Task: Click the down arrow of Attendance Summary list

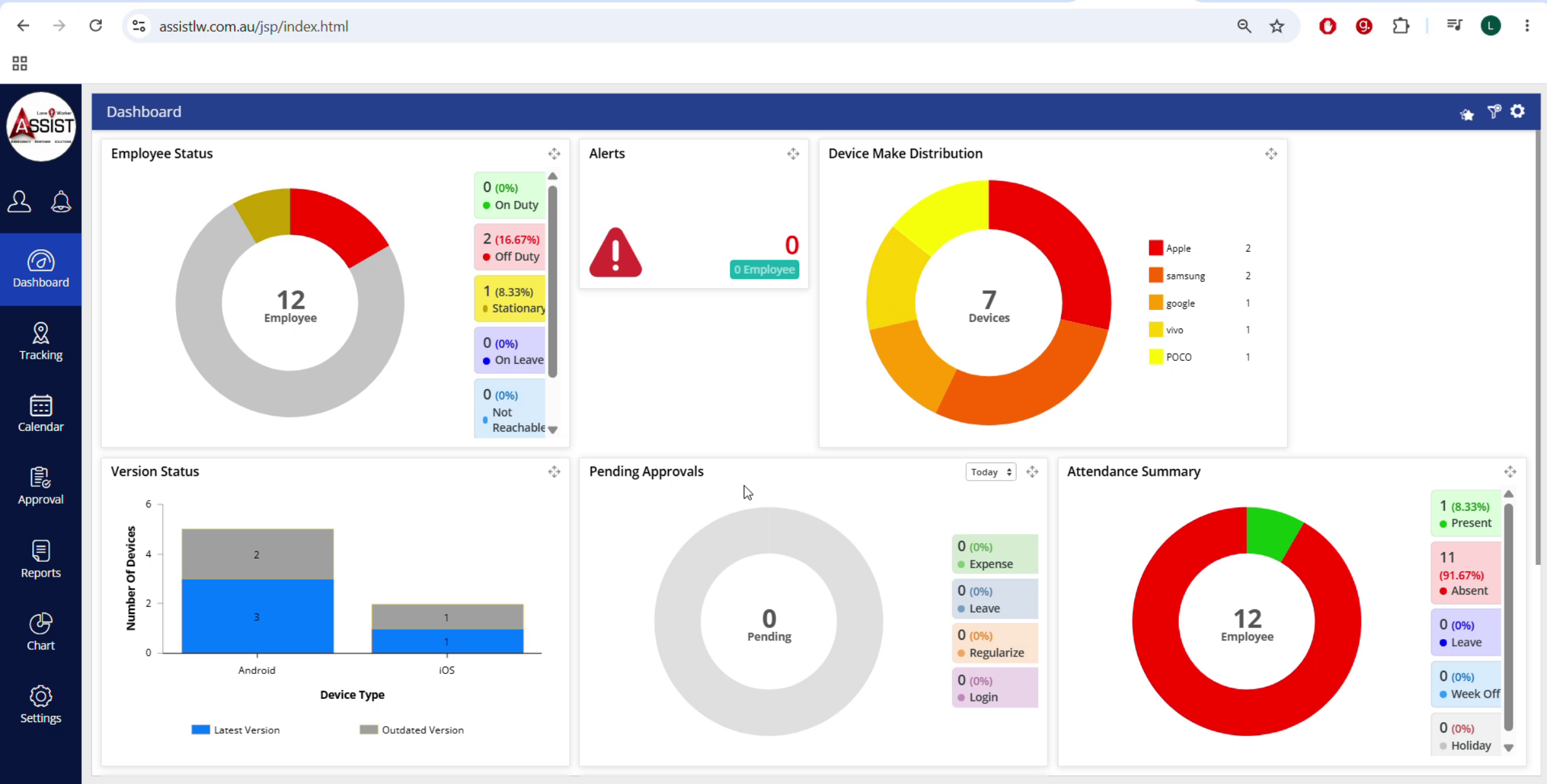Action: [x=1508, y=748]
